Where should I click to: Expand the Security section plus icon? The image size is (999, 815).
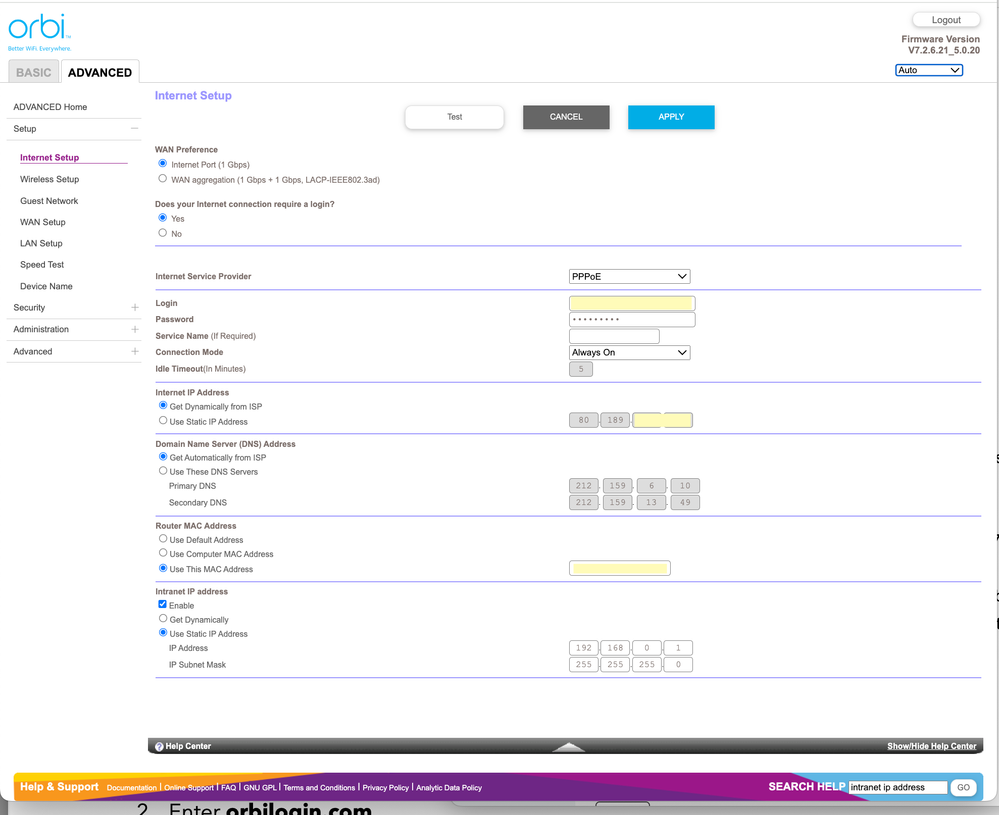tap(134, 308)
